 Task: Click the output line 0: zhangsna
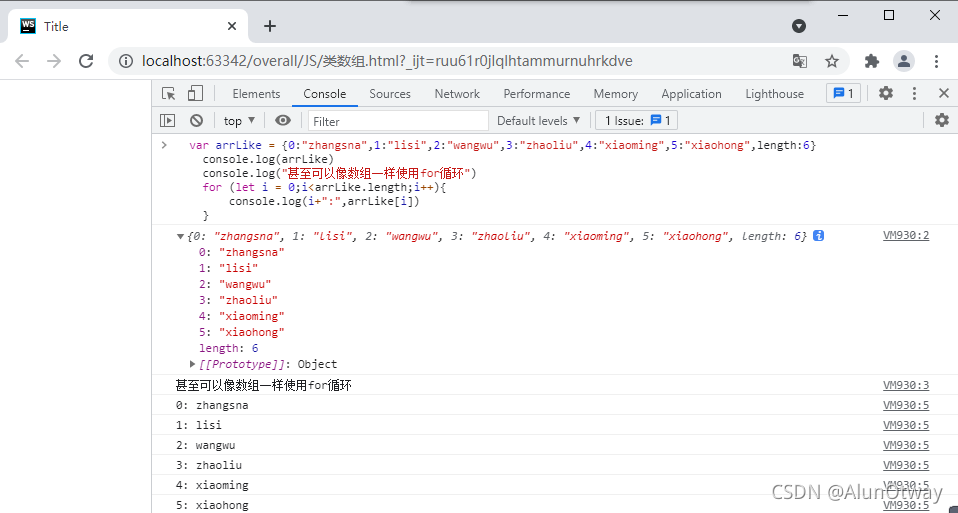[212, 405]
